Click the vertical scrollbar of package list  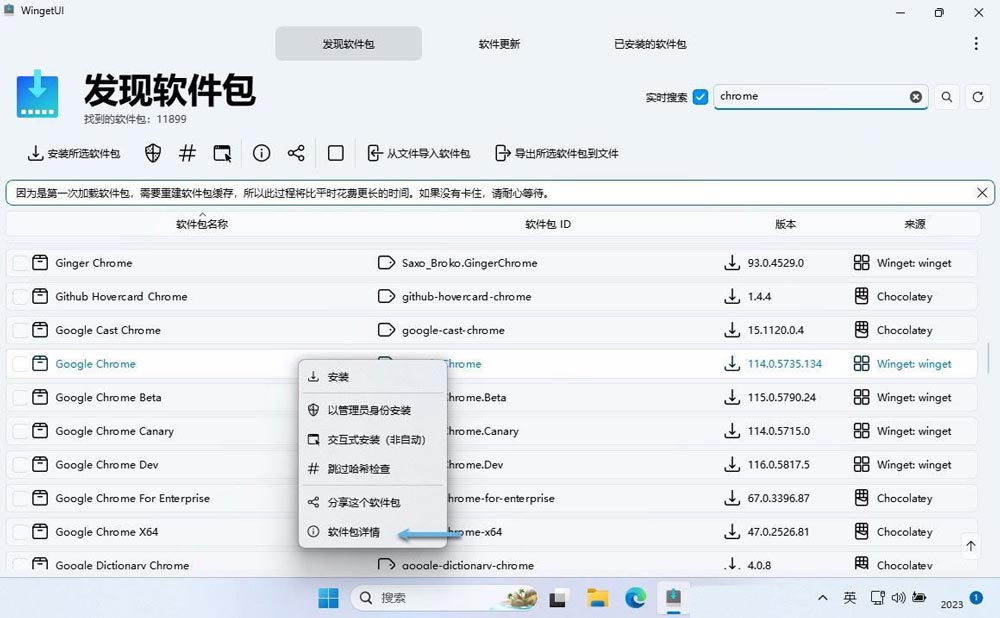pyautogui.click(x=989, y=357)
